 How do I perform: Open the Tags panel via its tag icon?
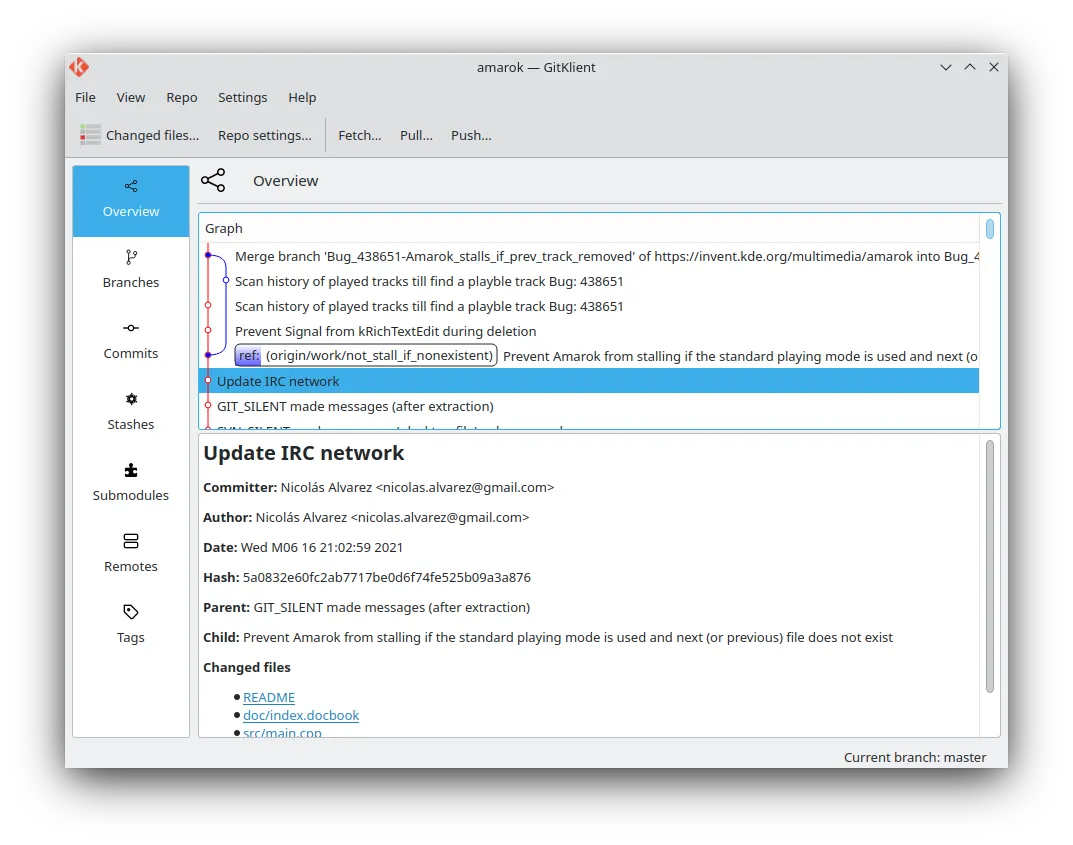(x=130, y=612)
